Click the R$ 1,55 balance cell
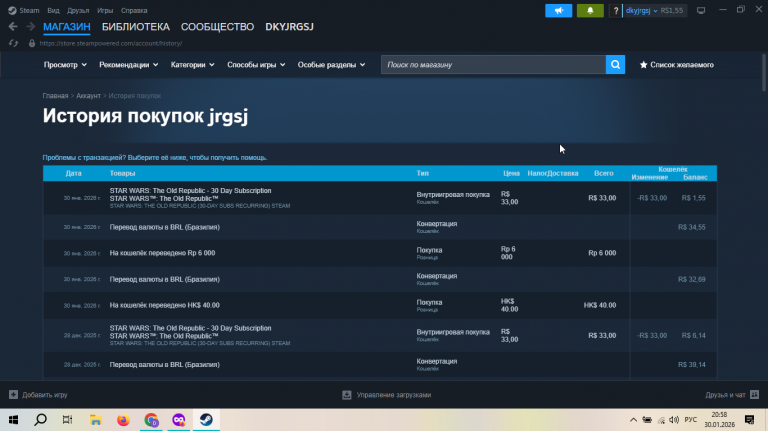Screen dimensions: 768x431 coord(694,198)
